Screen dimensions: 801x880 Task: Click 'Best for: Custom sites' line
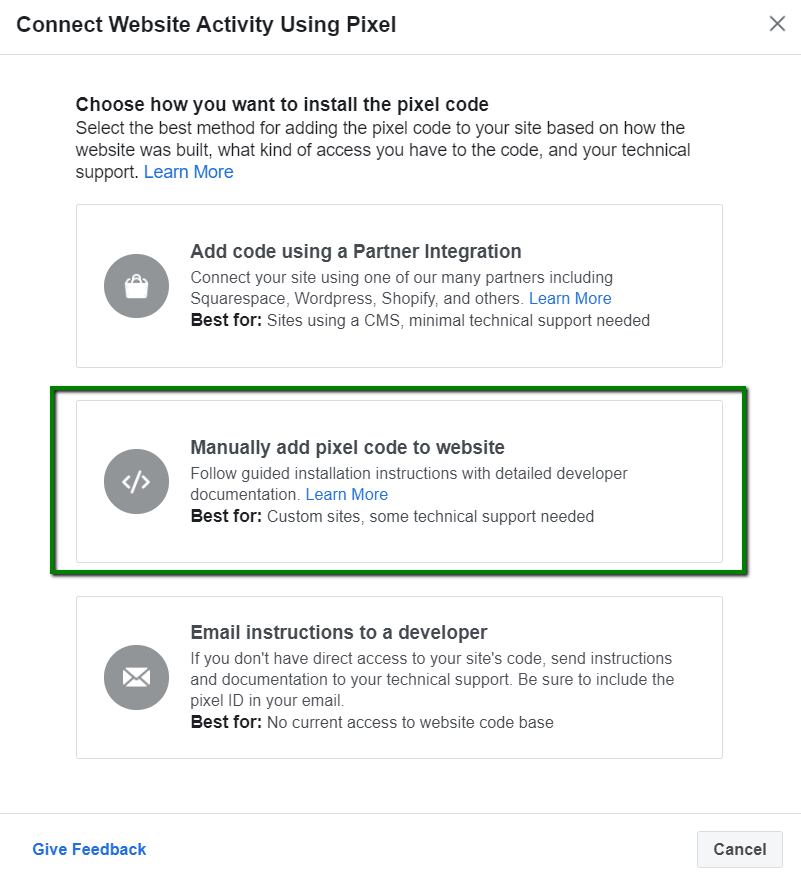click(392, 517)
